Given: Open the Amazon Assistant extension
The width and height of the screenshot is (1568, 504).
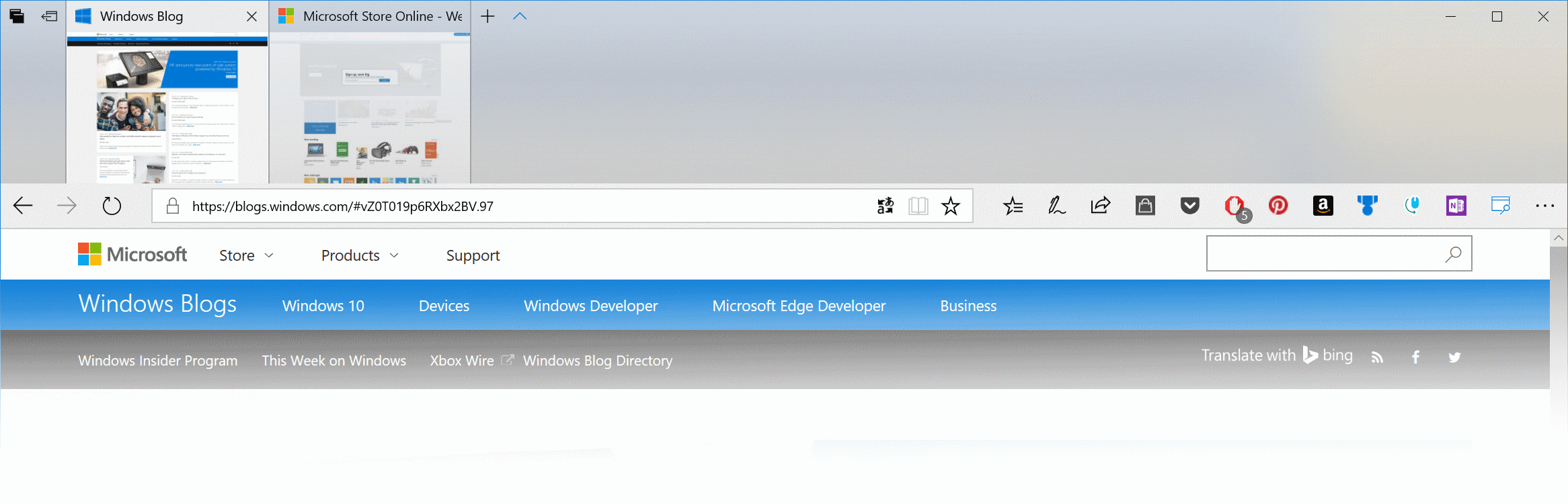Looking at the screenshot, I should click(x=1323, y=206).
